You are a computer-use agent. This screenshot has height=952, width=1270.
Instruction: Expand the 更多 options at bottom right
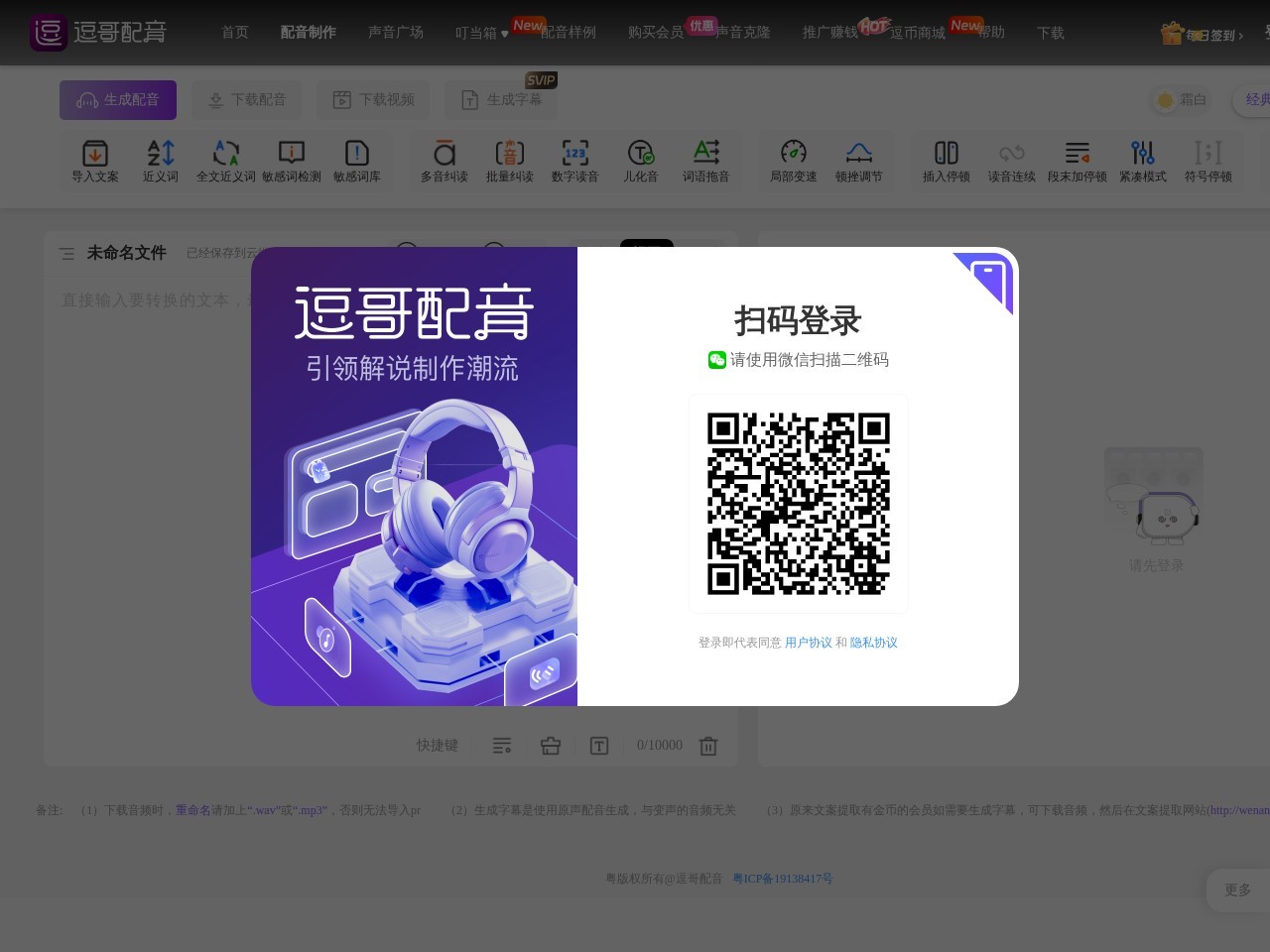point(1236,890)
